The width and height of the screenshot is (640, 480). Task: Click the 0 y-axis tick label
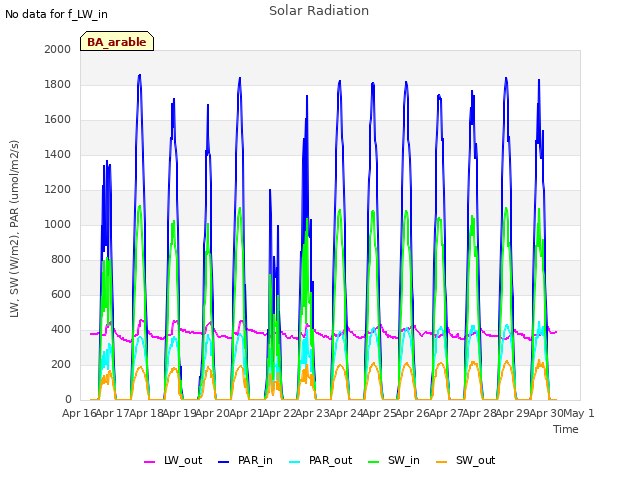coord(68,400)
